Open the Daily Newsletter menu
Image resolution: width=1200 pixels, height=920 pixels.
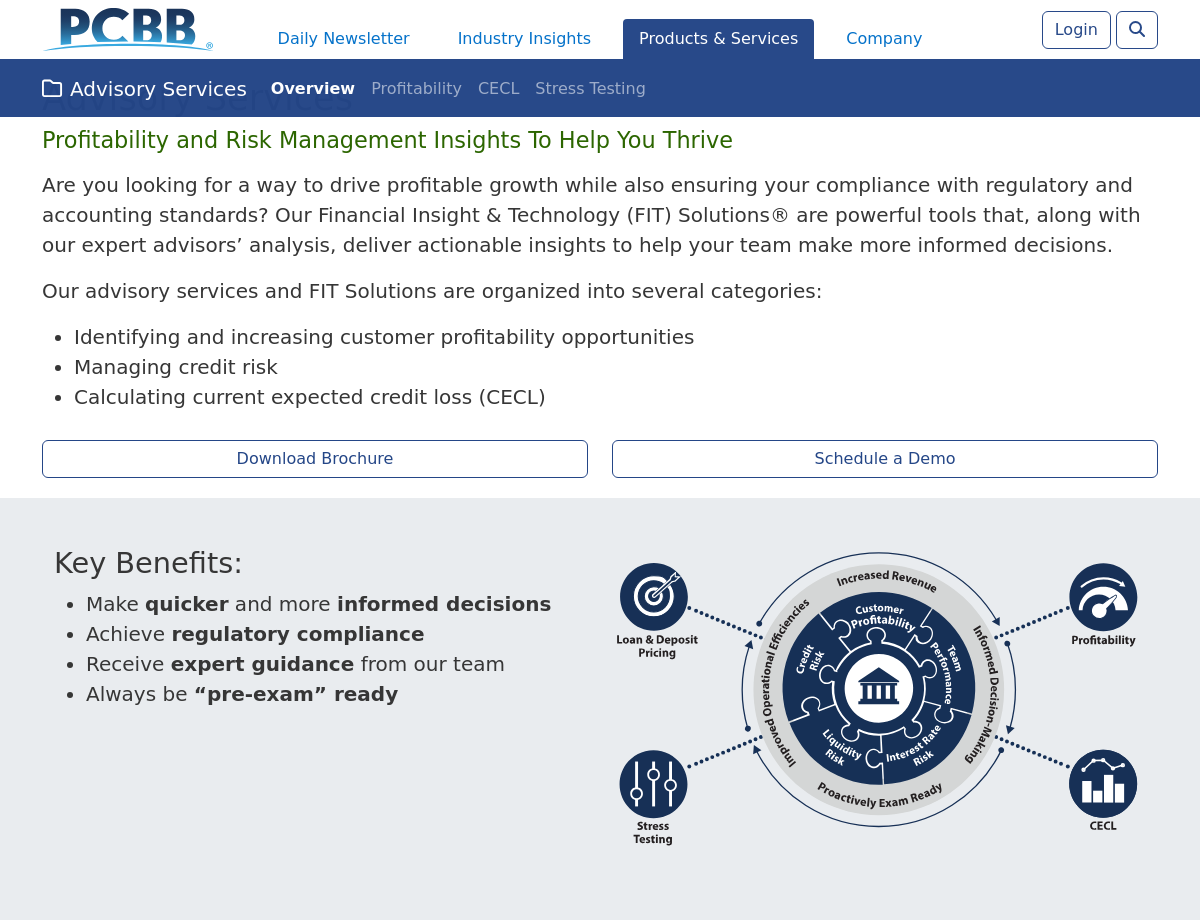(x=343, y=39)
